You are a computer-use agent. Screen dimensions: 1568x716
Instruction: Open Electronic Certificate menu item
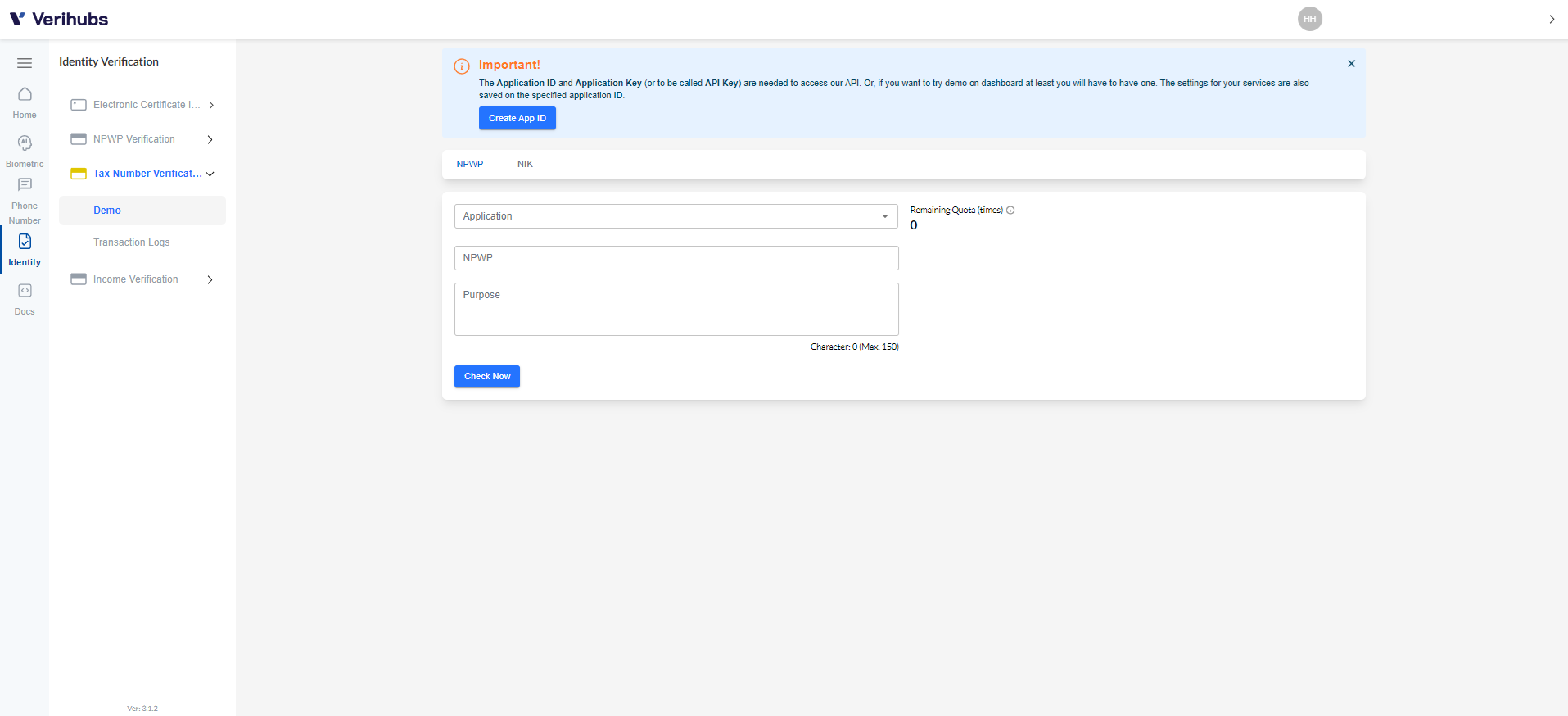point(147,105)
